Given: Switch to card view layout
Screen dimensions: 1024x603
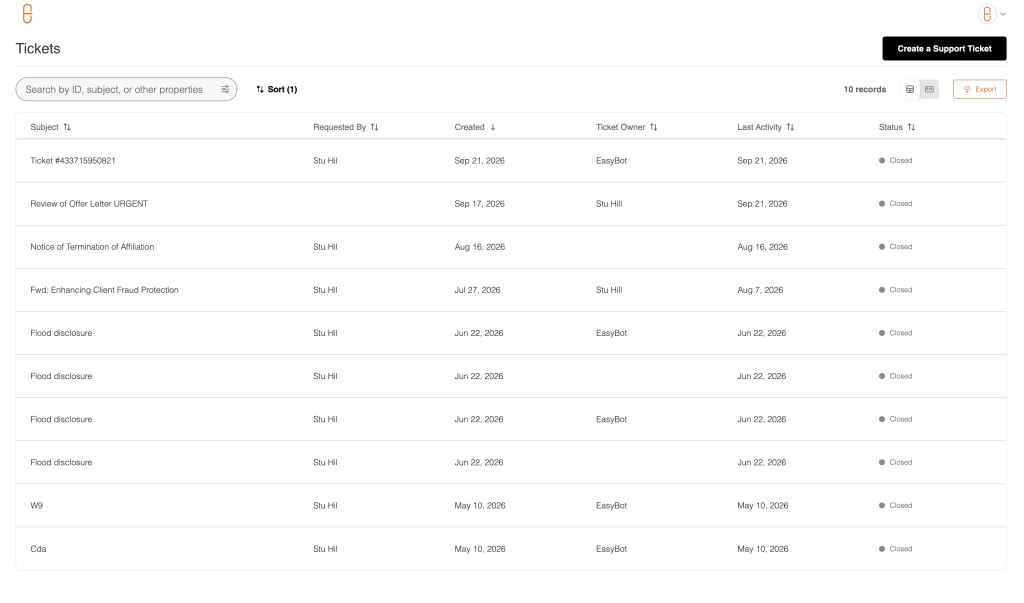Looking at the screenshot, I should point(929,90).
